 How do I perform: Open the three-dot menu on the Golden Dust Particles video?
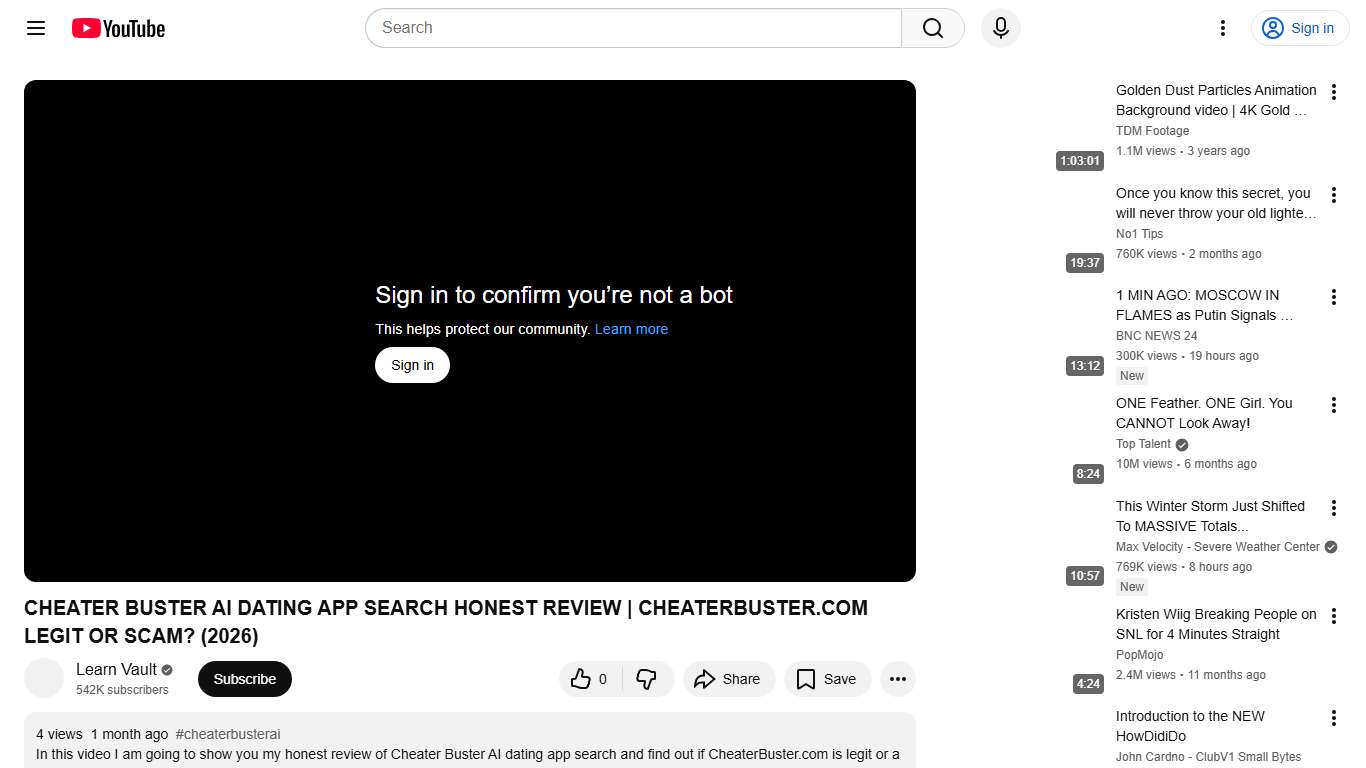coord(1333,91)
